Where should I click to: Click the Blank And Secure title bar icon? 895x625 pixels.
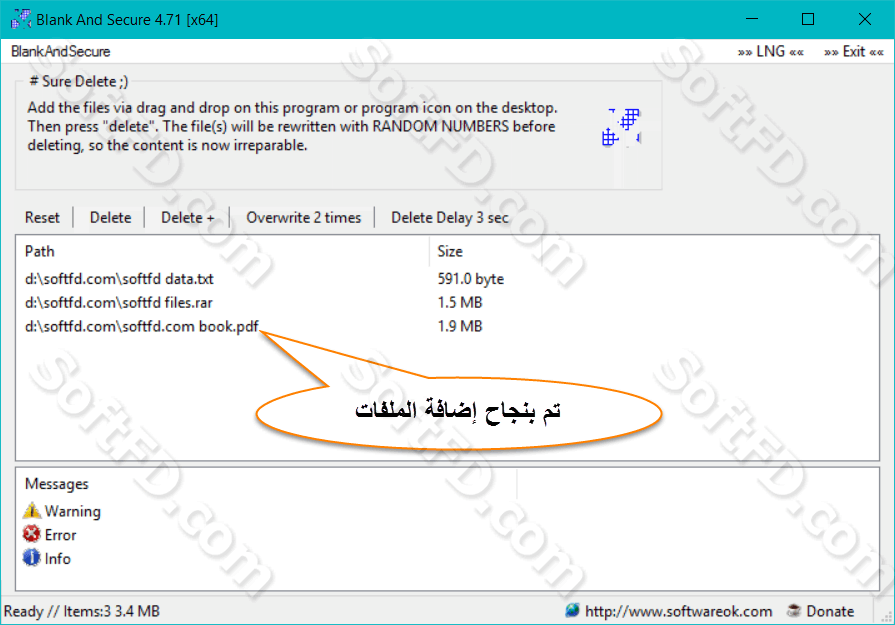coord(21,19)
